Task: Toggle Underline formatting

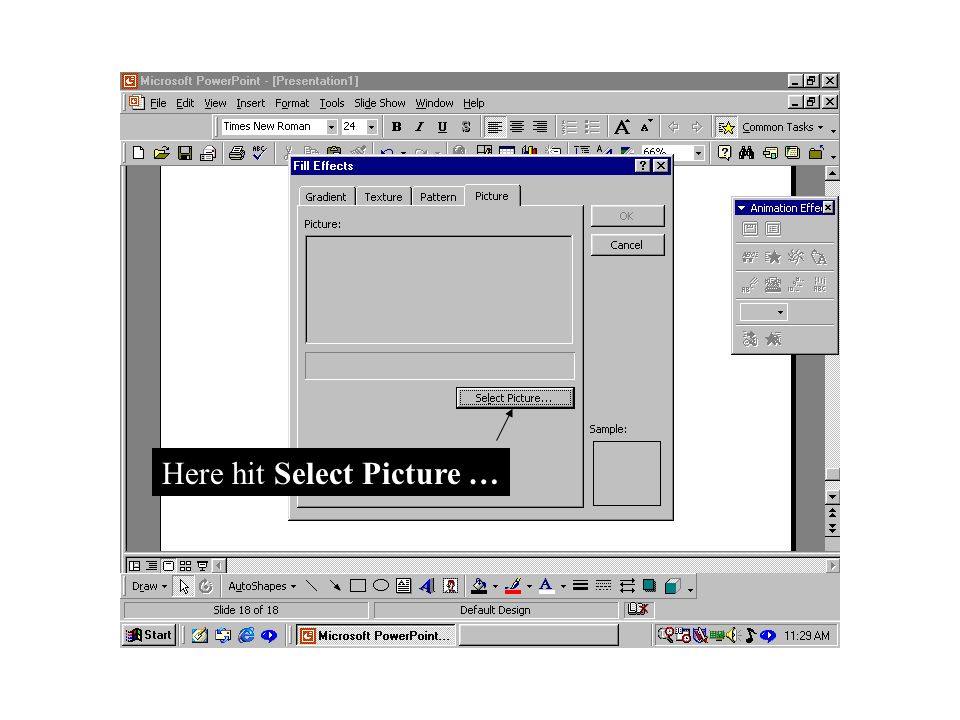Action: [442, 127]
